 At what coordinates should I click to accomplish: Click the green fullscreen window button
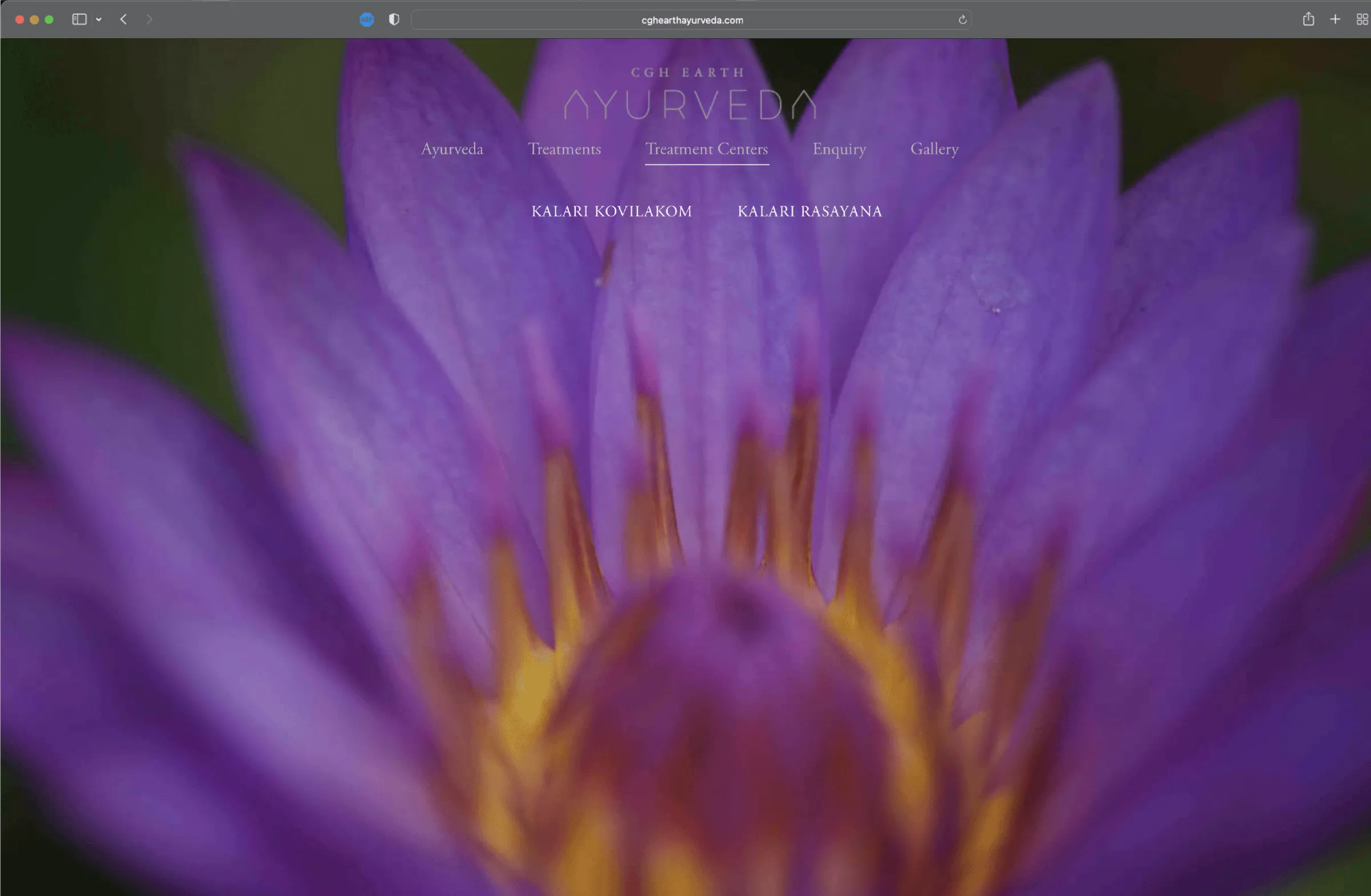[x=49, y=19]
